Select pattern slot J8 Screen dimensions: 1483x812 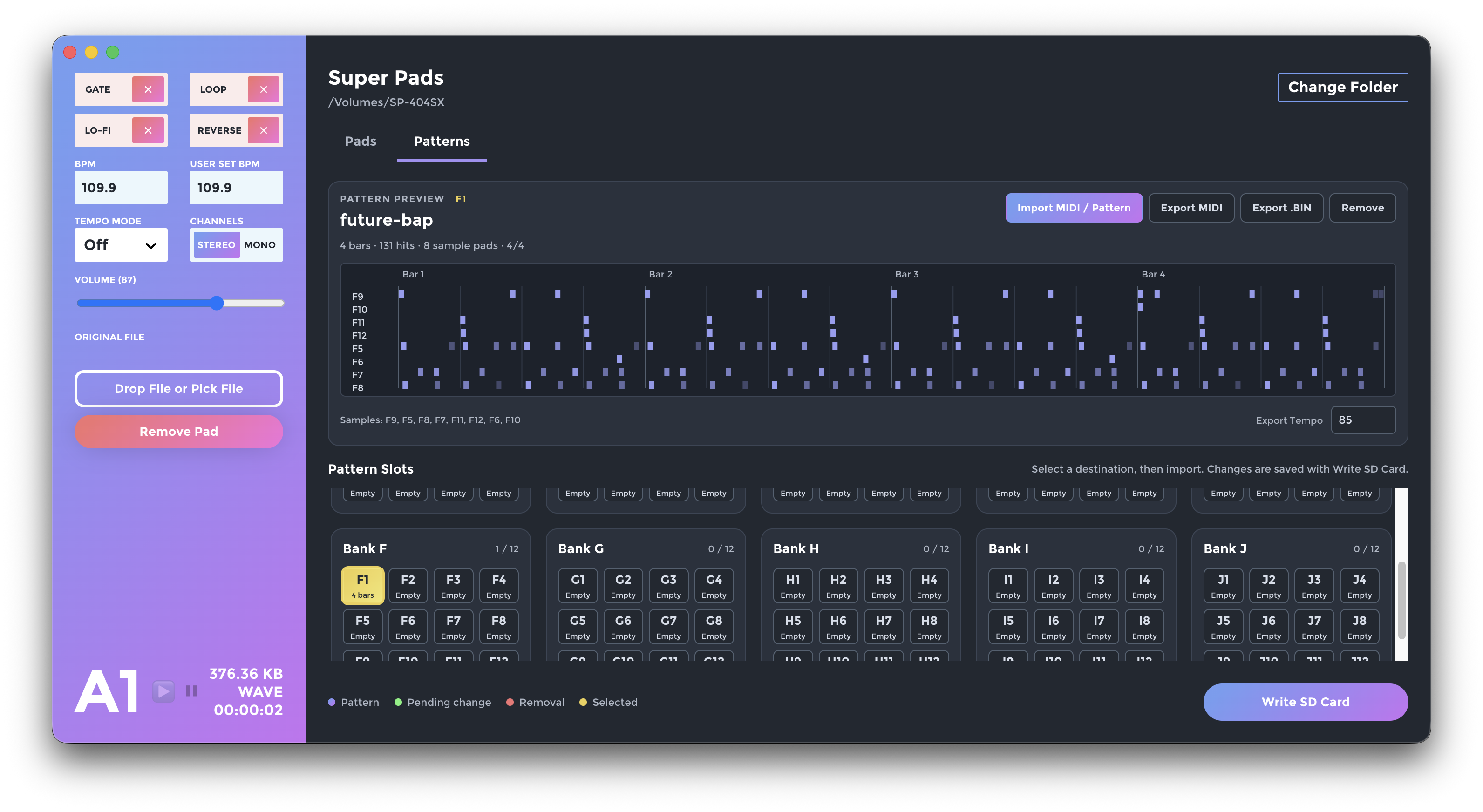coord(1359,626)
